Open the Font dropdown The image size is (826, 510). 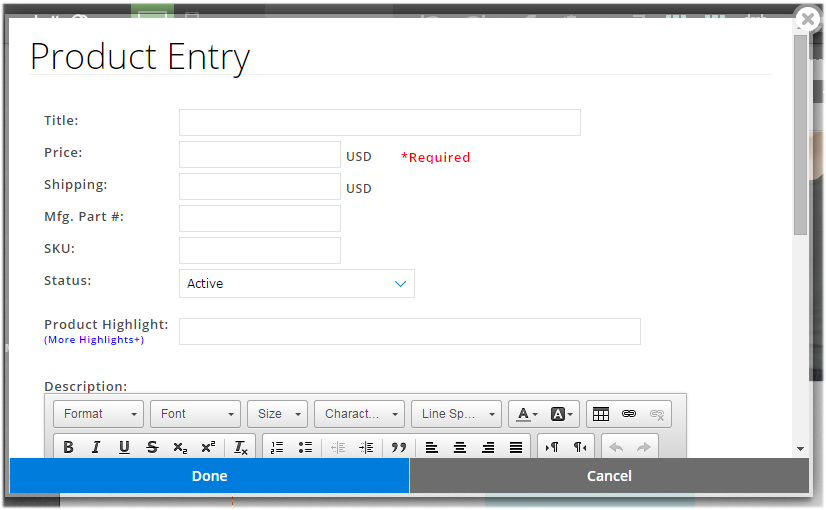pyautogui.click(x=195, y=414)
